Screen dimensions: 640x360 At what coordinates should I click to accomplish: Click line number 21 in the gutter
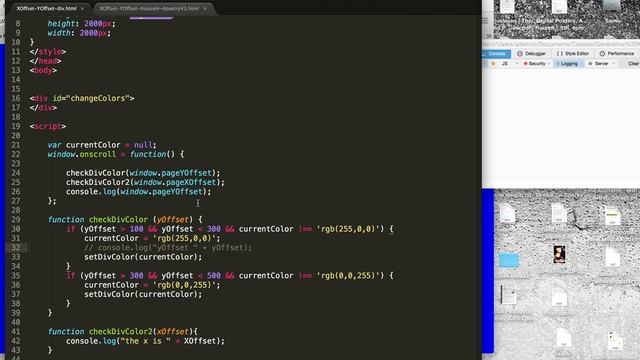coord(16,145)
